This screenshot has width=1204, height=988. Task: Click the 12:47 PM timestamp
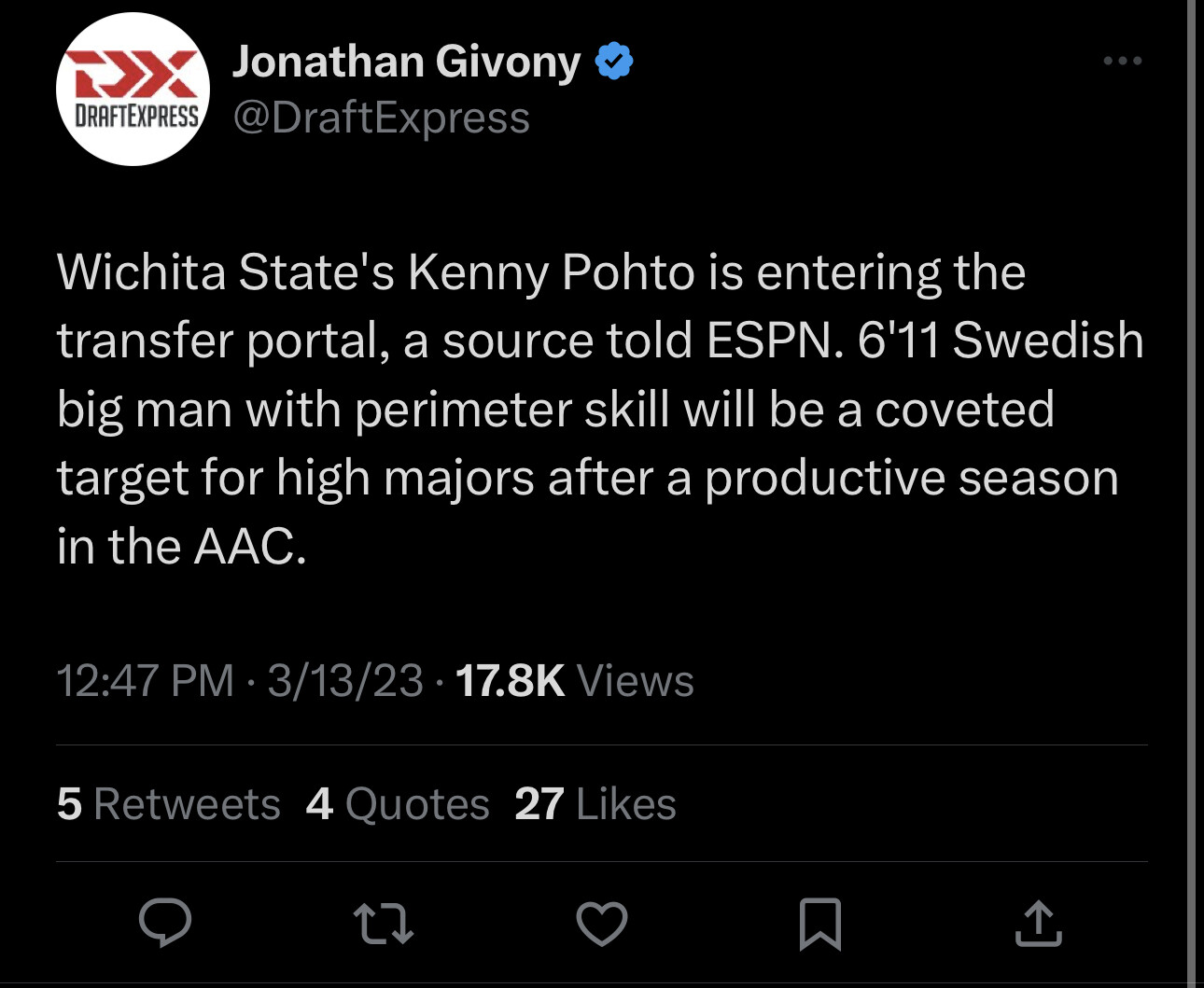click(145, 680)
